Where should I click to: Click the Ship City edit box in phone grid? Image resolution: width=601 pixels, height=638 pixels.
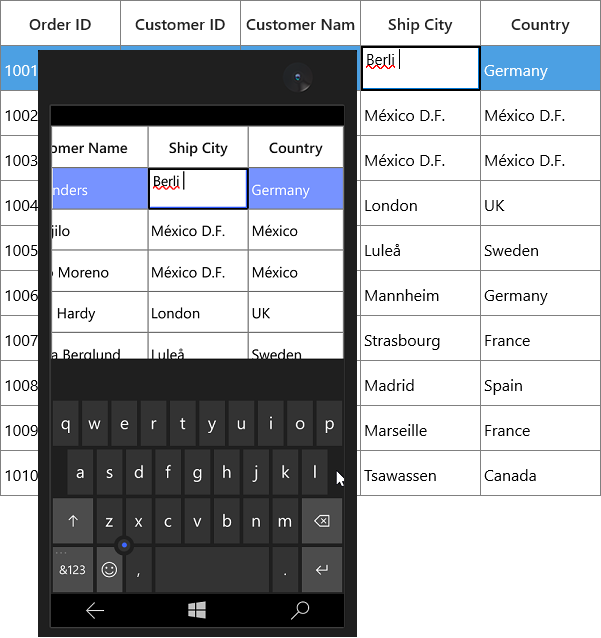pyautogui.click(x=198, y=189)
